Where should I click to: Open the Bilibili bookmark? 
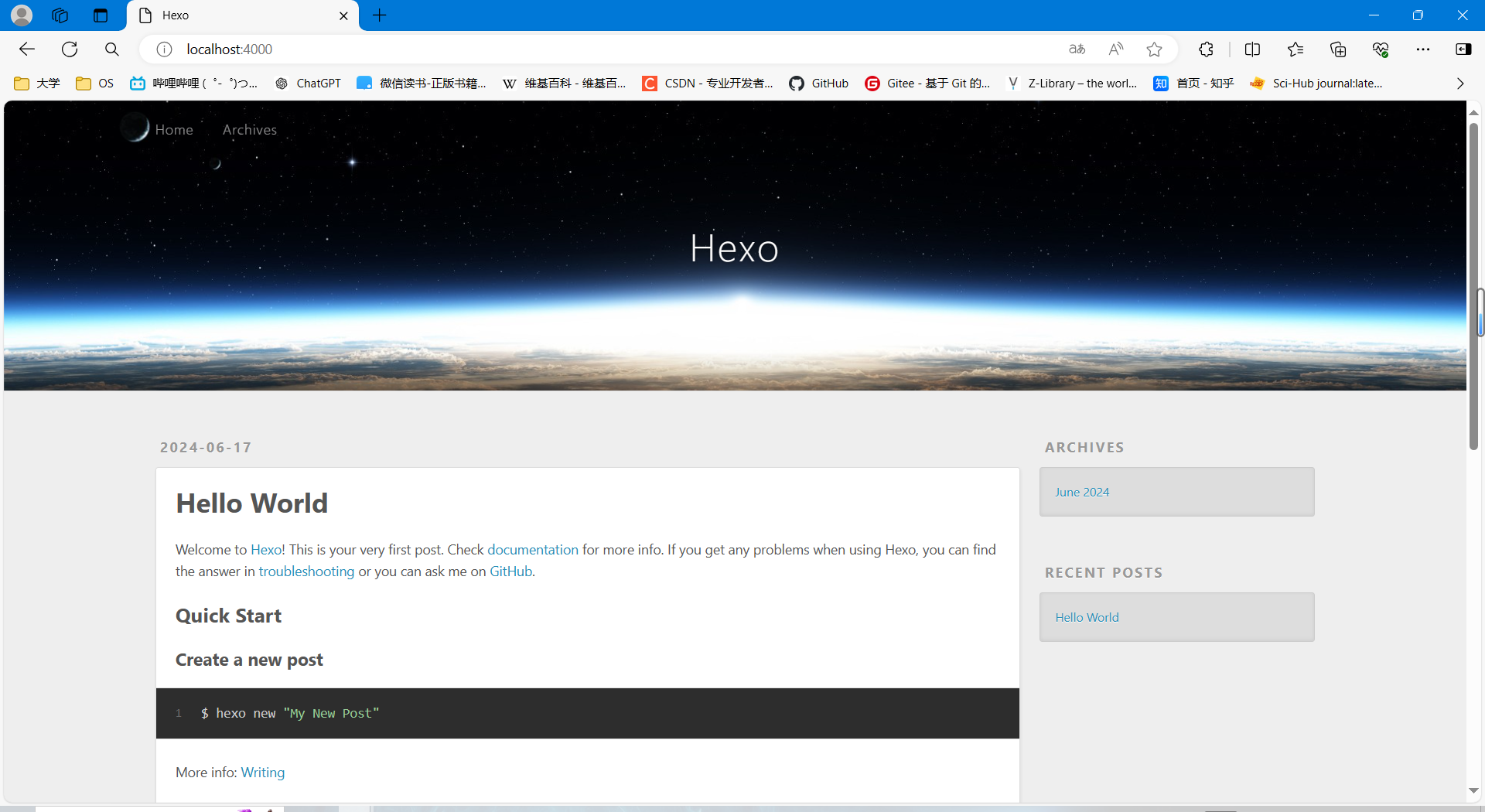(193, 84)
